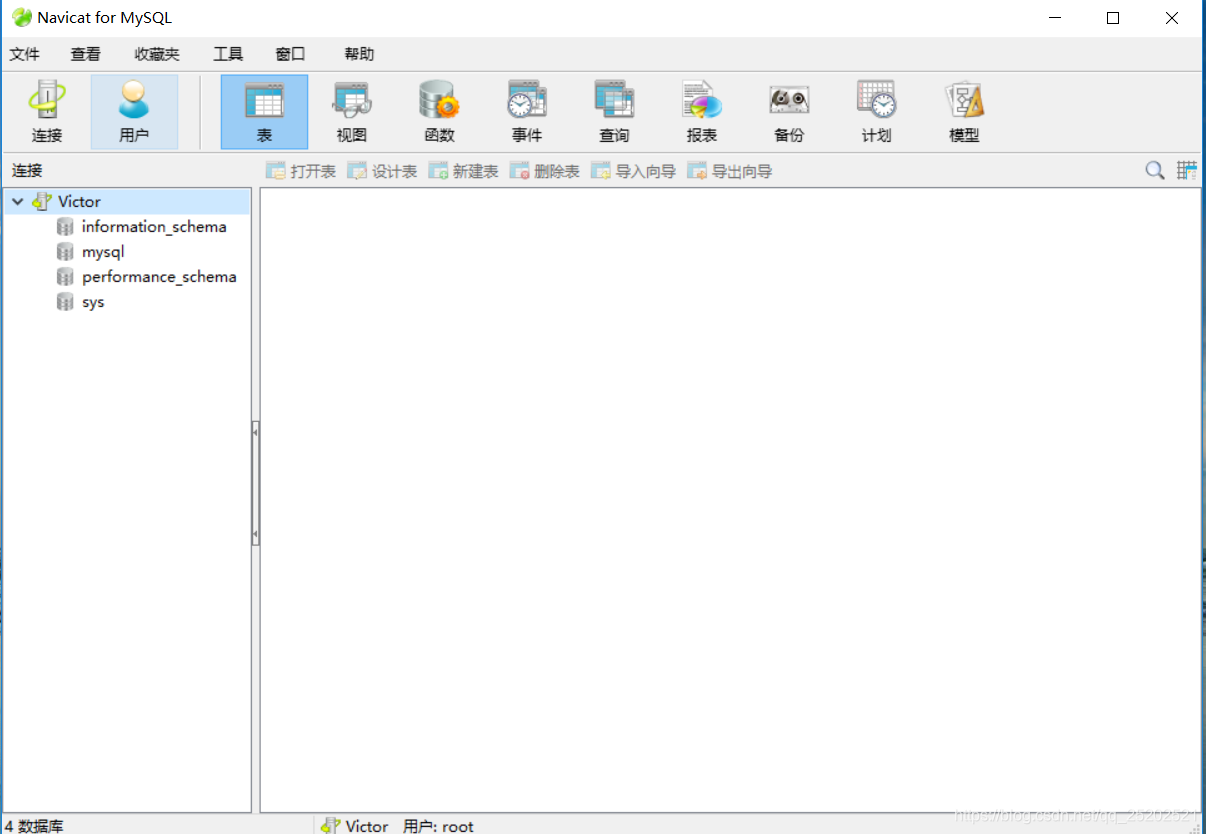Click the Navicat logo in title bar
The width and height of the screenshot is (1206, 834).
(21, 17)
